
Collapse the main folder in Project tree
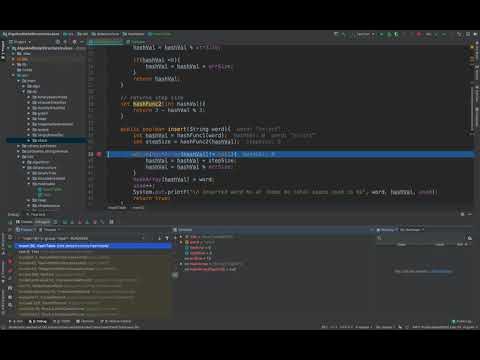pos(19,81)
